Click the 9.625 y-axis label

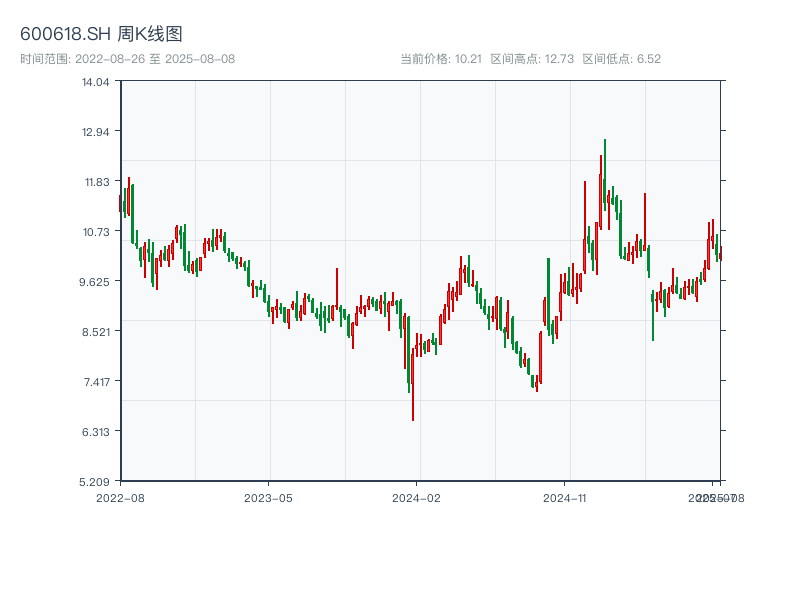pos(95,282)
